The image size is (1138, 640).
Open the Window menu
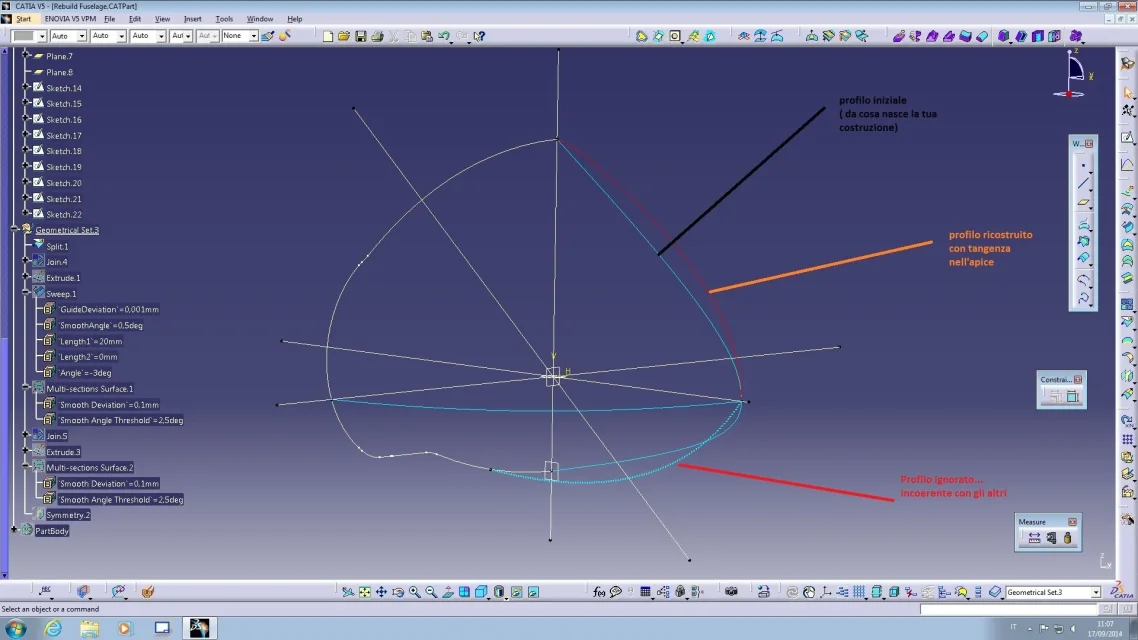click(x=260, y=19)
